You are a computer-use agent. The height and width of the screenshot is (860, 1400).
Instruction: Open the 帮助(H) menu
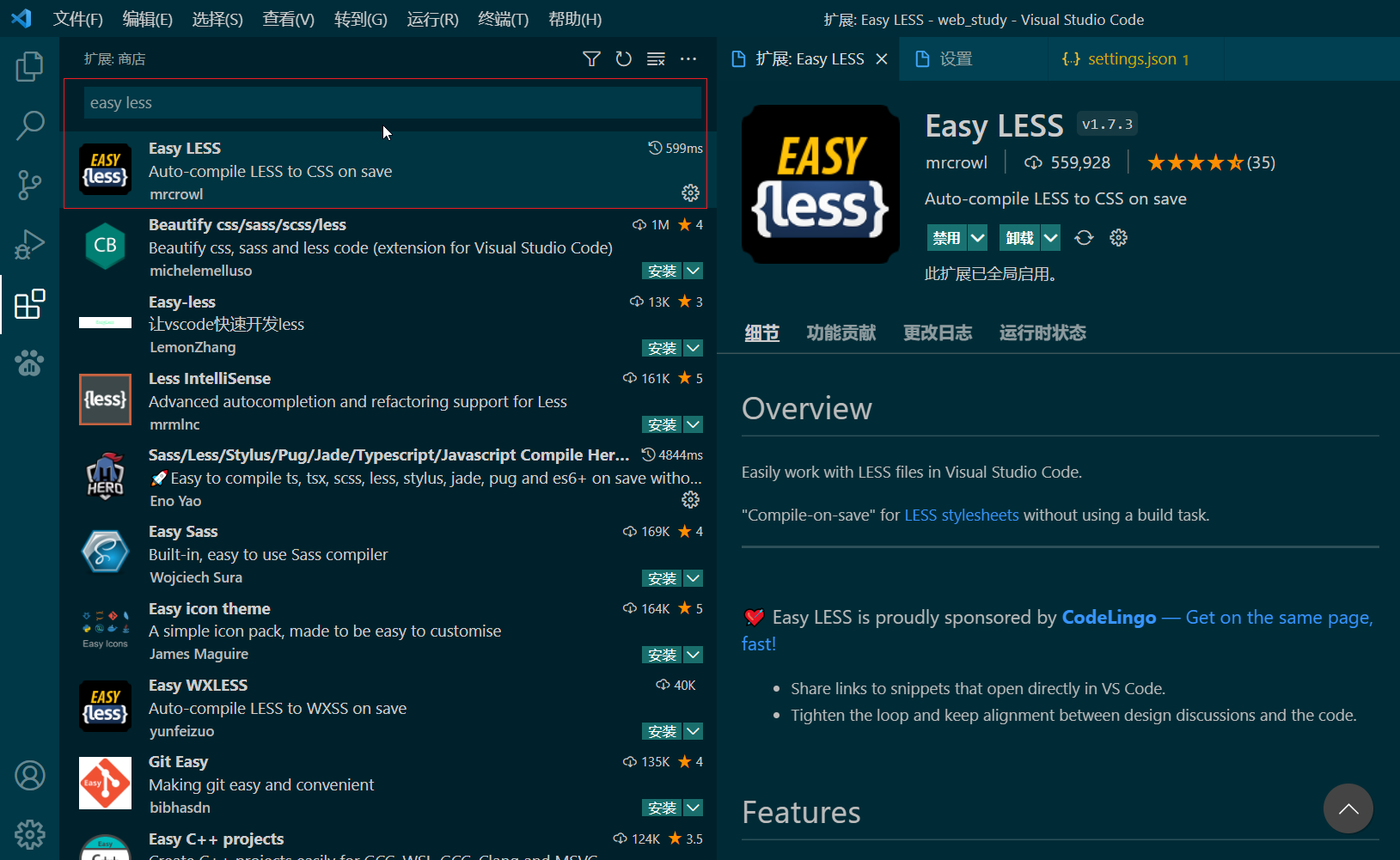pyautogui.click(x=575, y=19)
